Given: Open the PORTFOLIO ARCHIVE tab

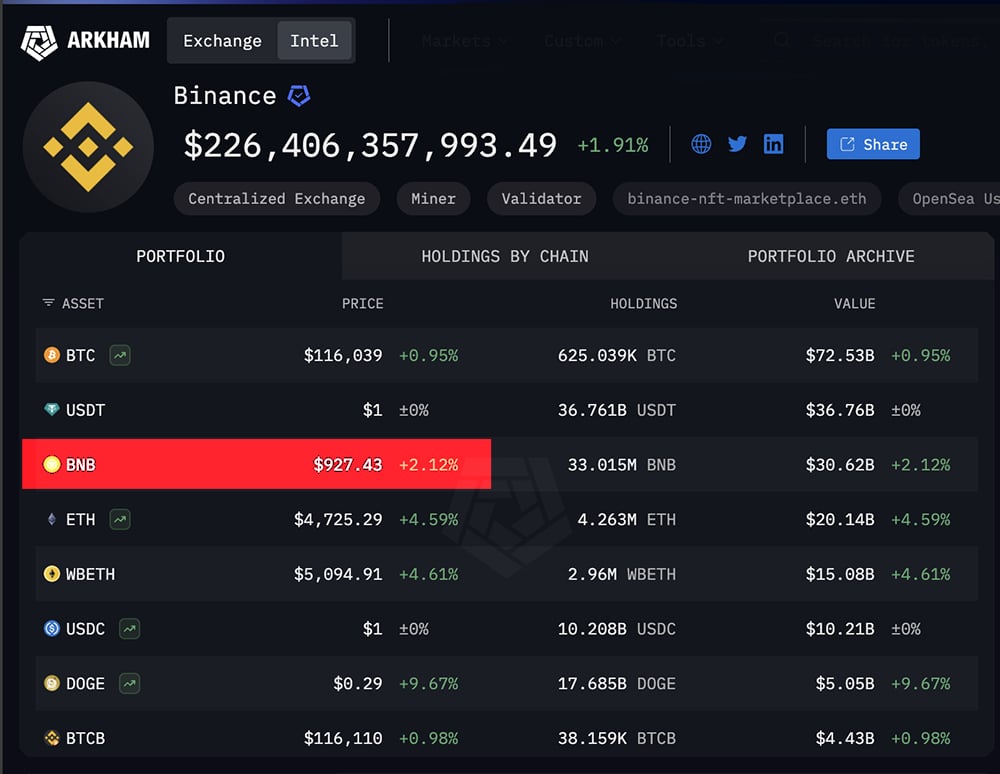Looking at the screenshot, I should [831, 256].
